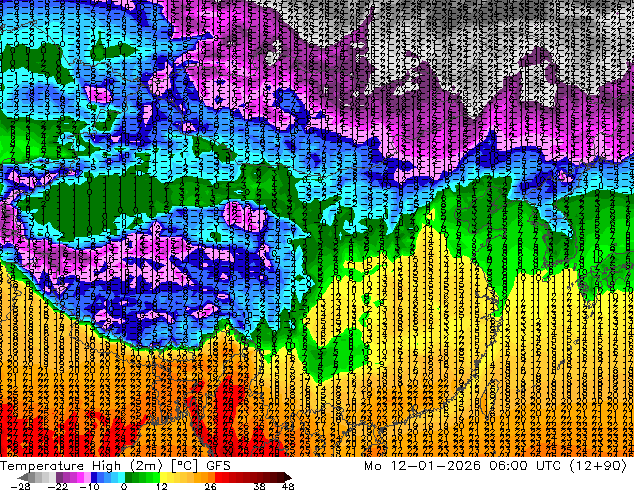The height and width of the screenshot is (490, 634).
Task: Click the legend label '0'
Action: [x=124, y=486]
